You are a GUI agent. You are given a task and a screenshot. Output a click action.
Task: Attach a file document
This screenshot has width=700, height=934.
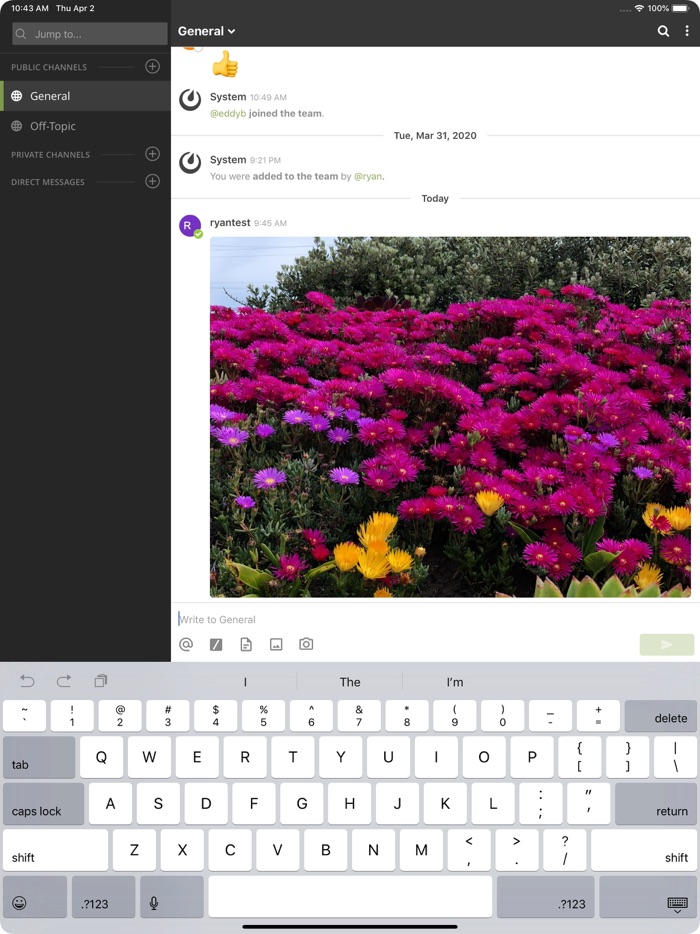pyautogui.click(x=246, y=644)
